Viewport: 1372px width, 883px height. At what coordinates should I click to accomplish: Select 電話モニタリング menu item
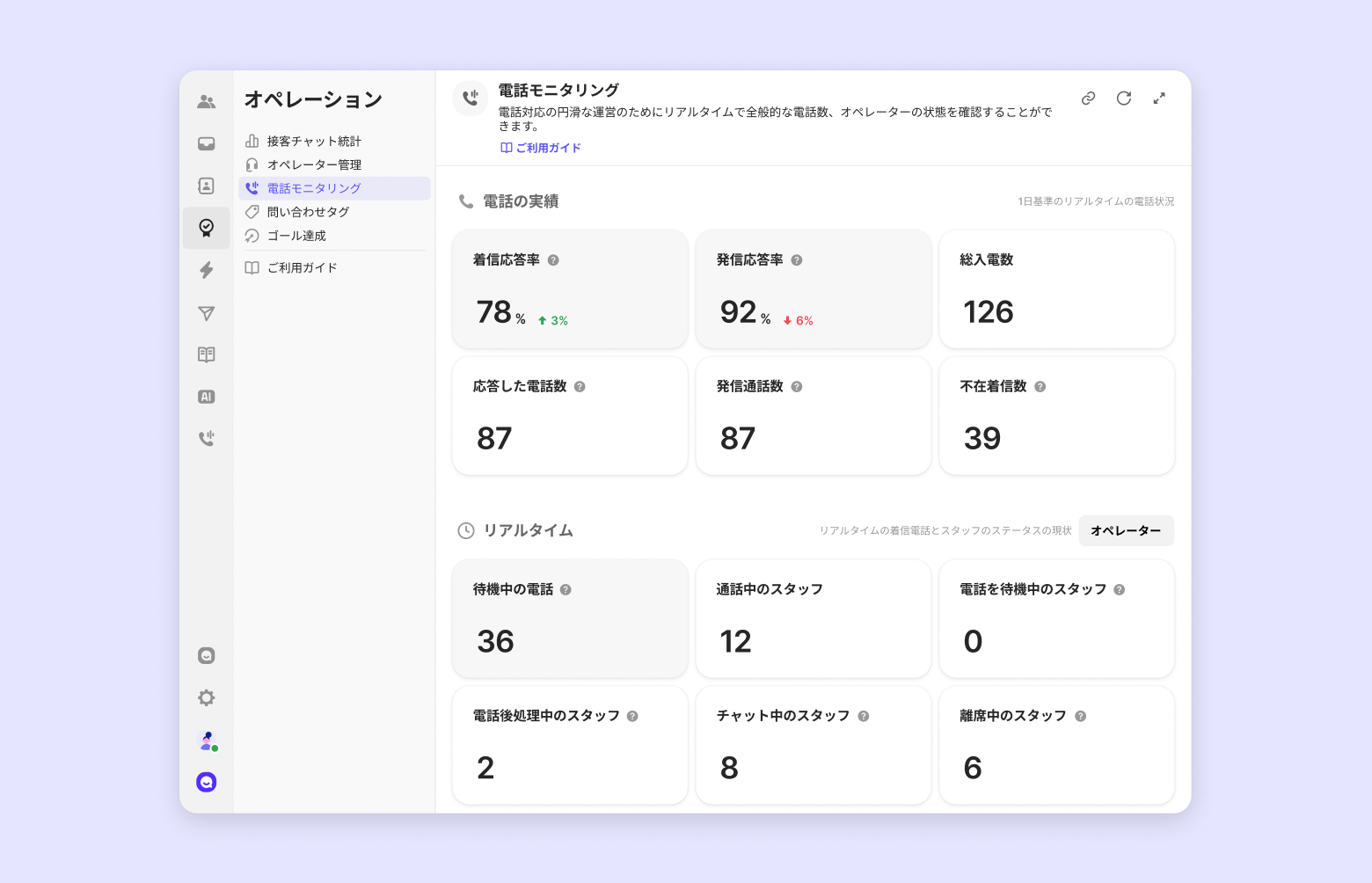click(334, 188)
